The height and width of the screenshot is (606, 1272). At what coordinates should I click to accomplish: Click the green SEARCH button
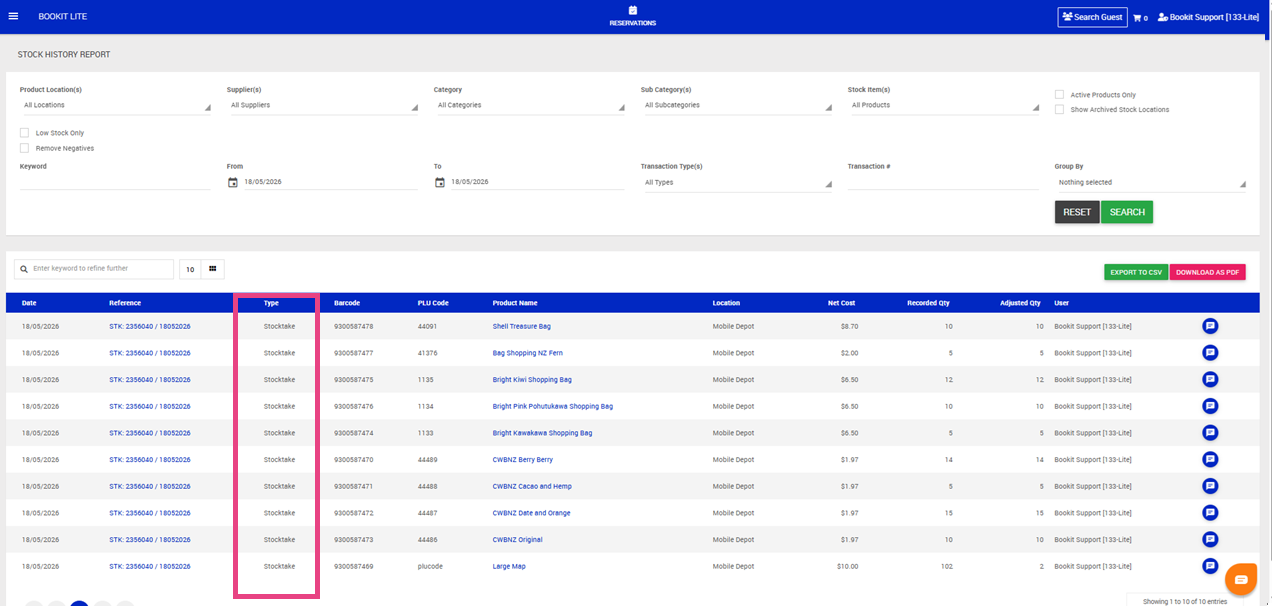[x=1127, y=212]
